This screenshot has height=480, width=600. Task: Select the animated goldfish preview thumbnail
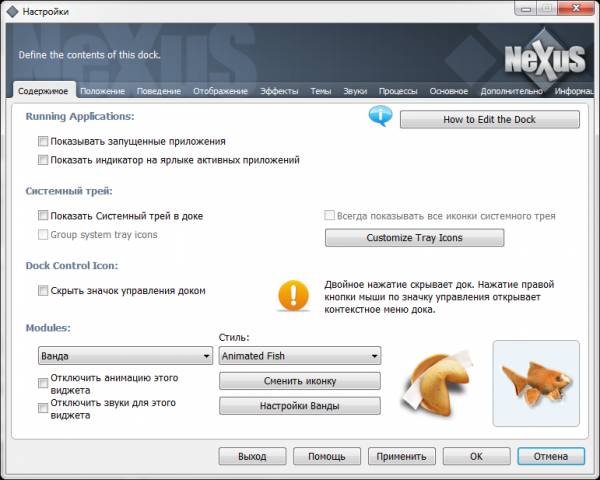click(x=536, y=384)
